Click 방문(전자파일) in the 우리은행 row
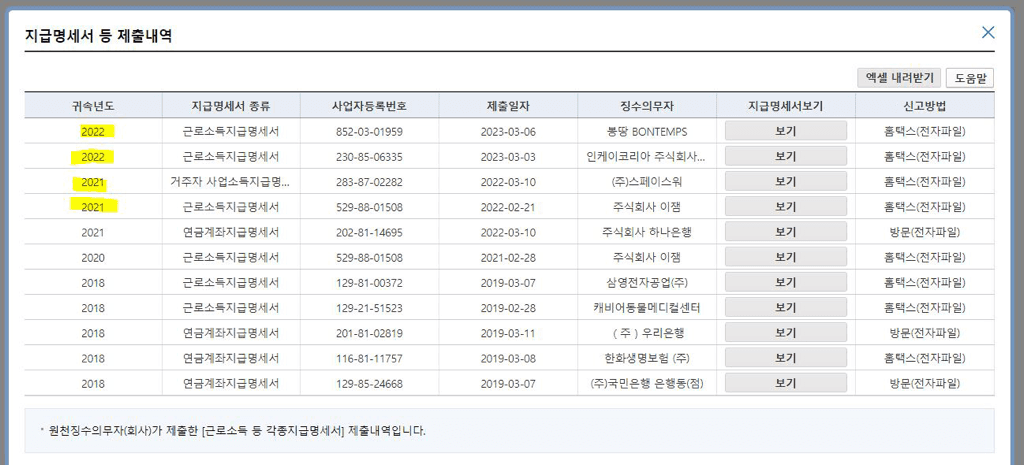 [925, 333]
